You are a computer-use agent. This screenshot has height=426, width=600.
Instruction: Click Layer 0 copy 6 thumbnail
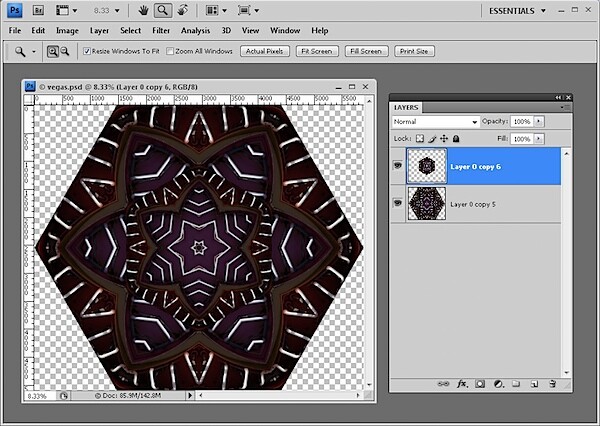pos(427,166)
